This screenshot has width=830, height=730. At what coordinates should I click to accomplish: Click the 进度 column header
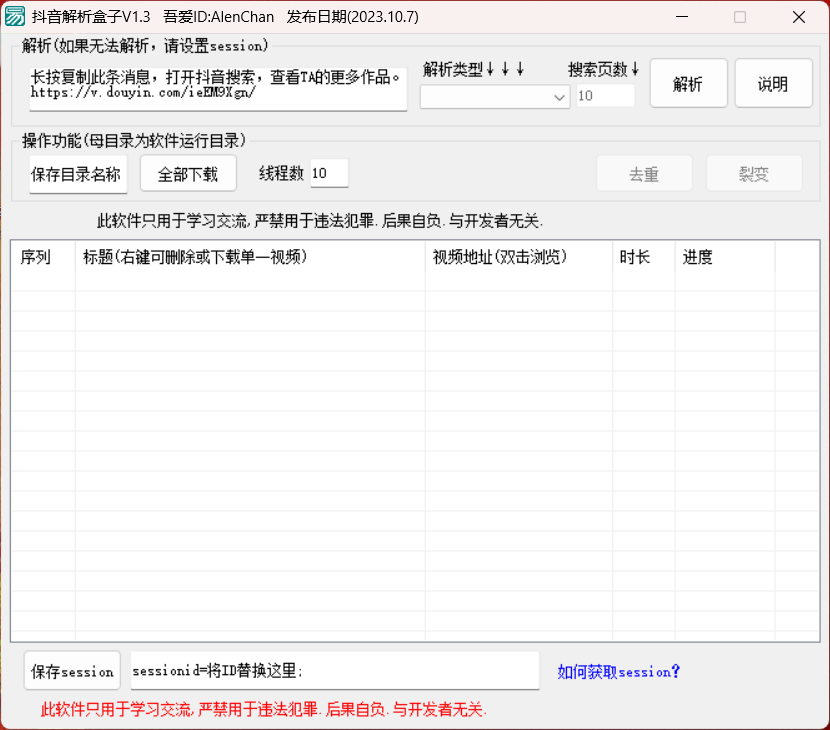(x=725, y=257)
